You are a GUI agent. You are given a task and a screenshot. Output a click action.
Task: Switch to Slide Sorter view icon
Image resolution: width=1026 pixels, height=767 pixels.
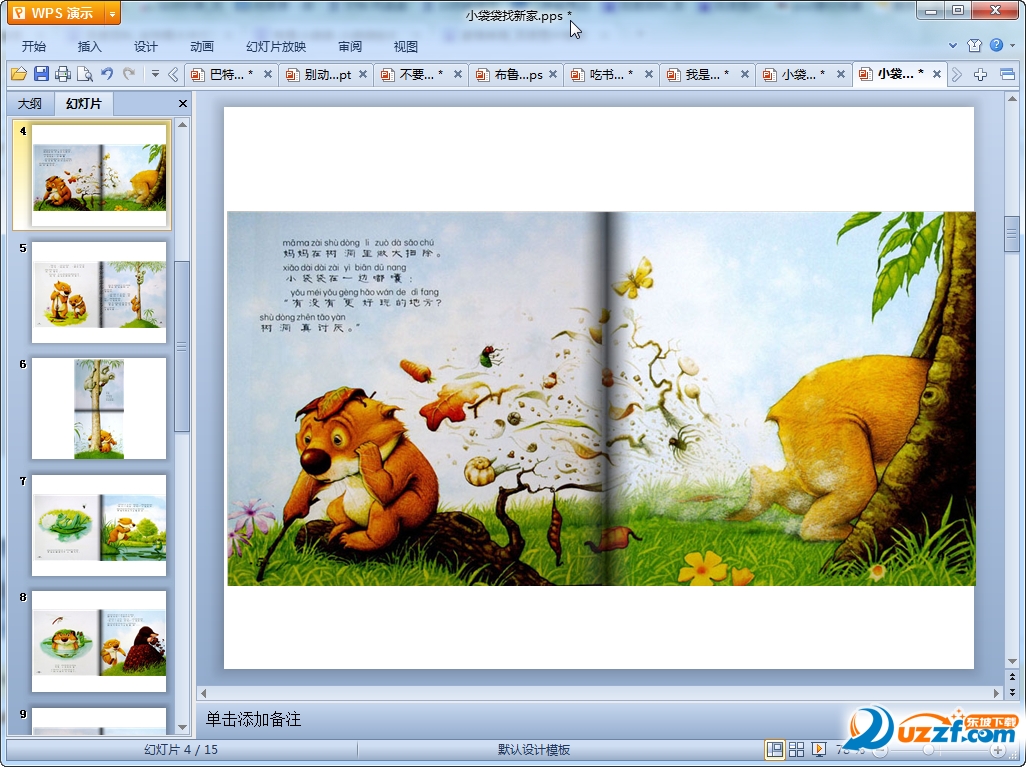(796, 749)
